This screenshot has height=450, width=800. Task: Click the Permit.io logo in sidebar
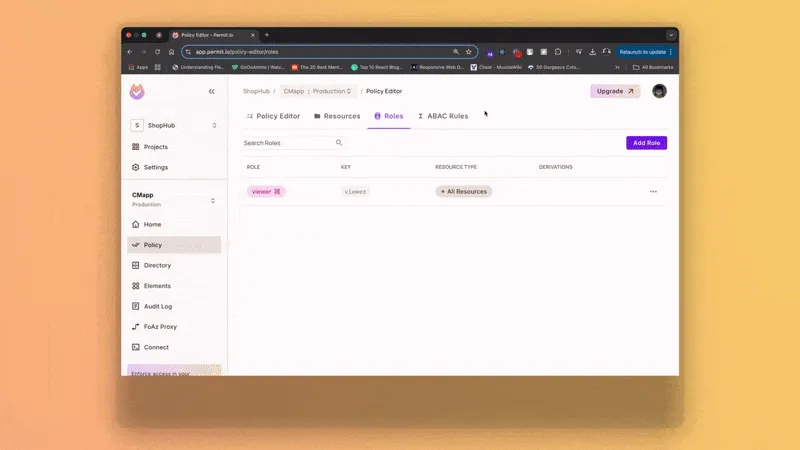click(137, 92)
